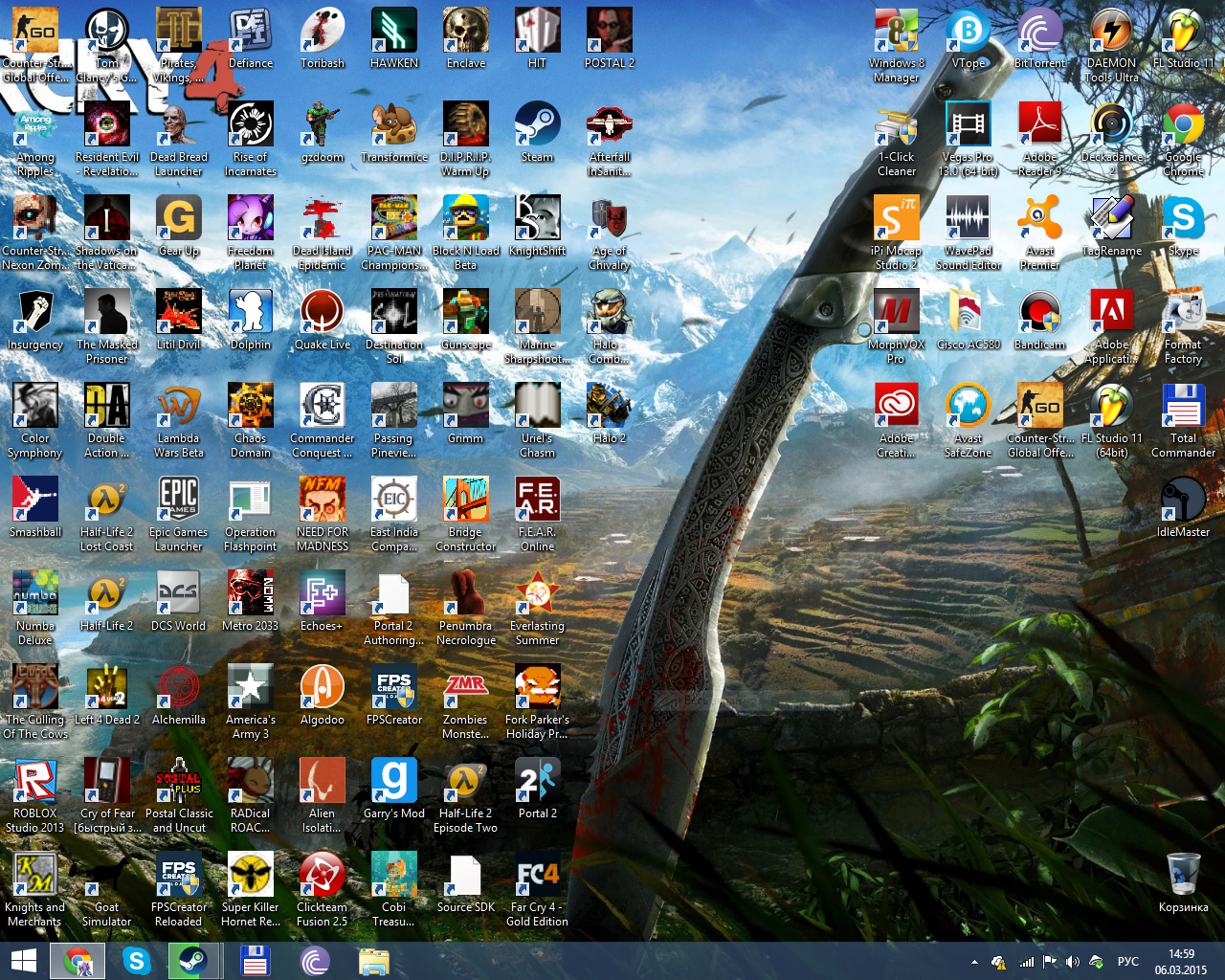Open the BitTorrent desktop shortcut
Screen dimensions: 1225x980
pyautogui.click(x=1040, y=38)
